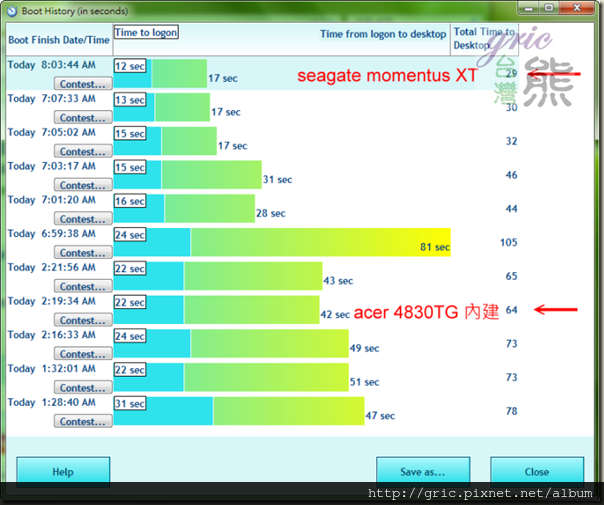Image resolution: width=604 pixels, height=505 pixels.
Task: Click the total value 78
Action: [x=512, y=411]
